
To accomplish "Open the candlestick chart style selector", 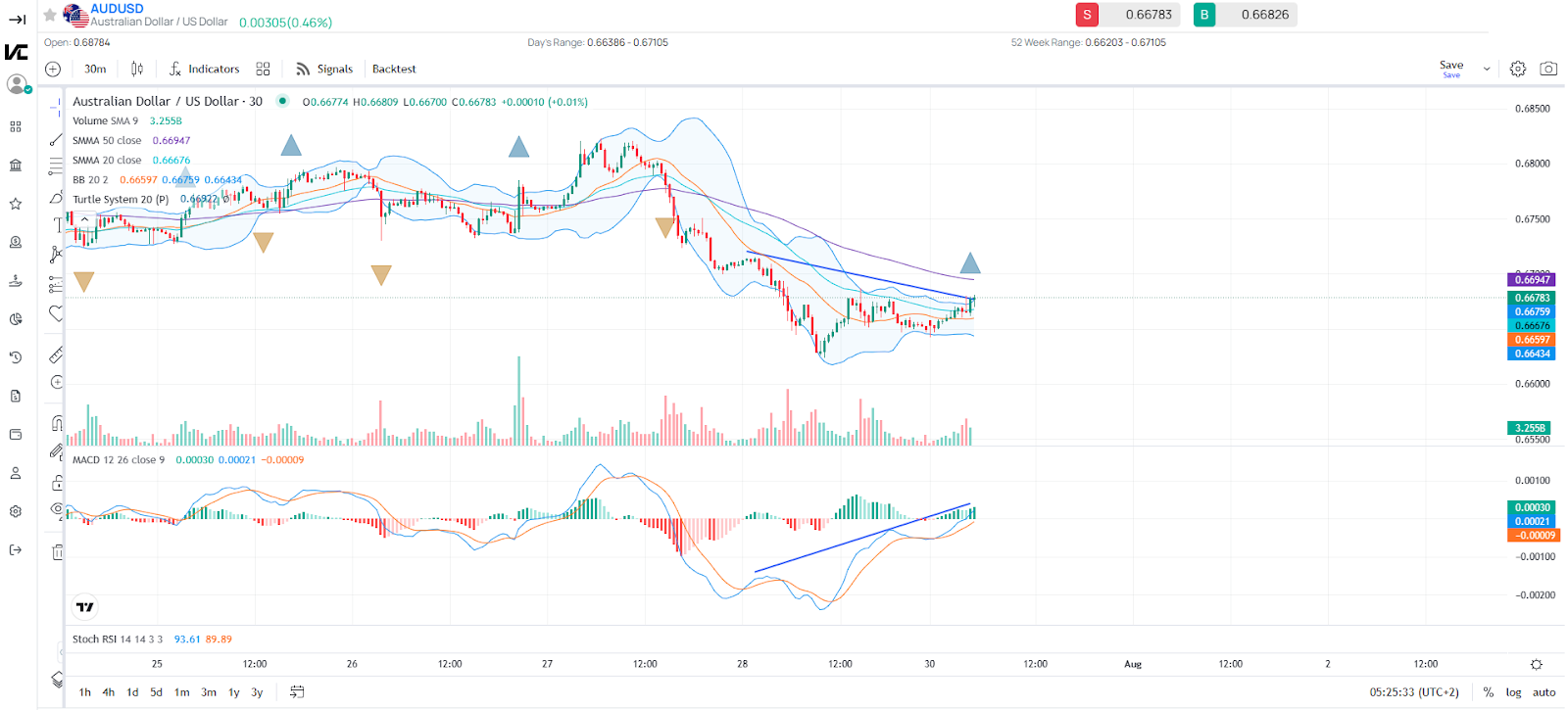I will pyautogui.click(x=137, y=69).
